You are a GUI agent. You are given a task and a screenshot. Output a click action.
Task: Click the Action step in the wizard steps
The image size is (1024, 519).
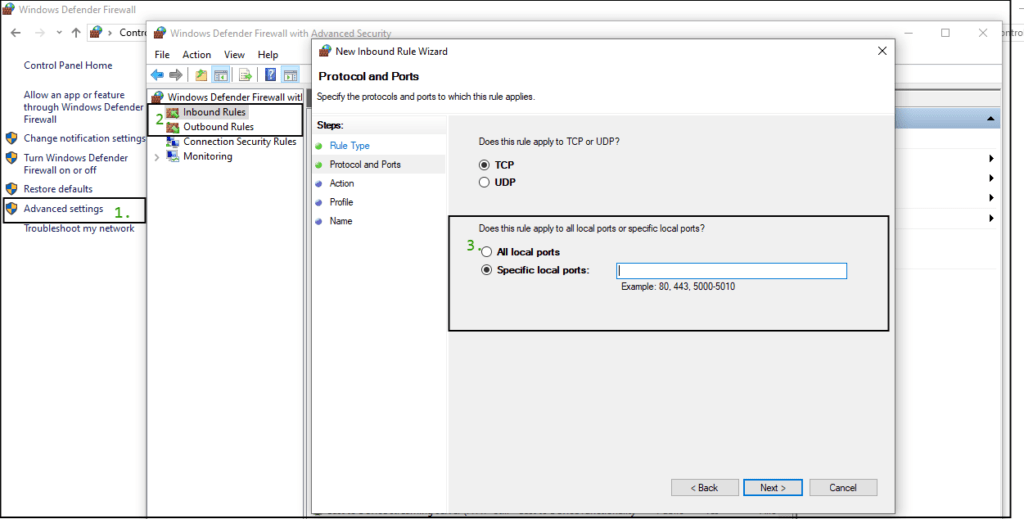click(342, 183)
